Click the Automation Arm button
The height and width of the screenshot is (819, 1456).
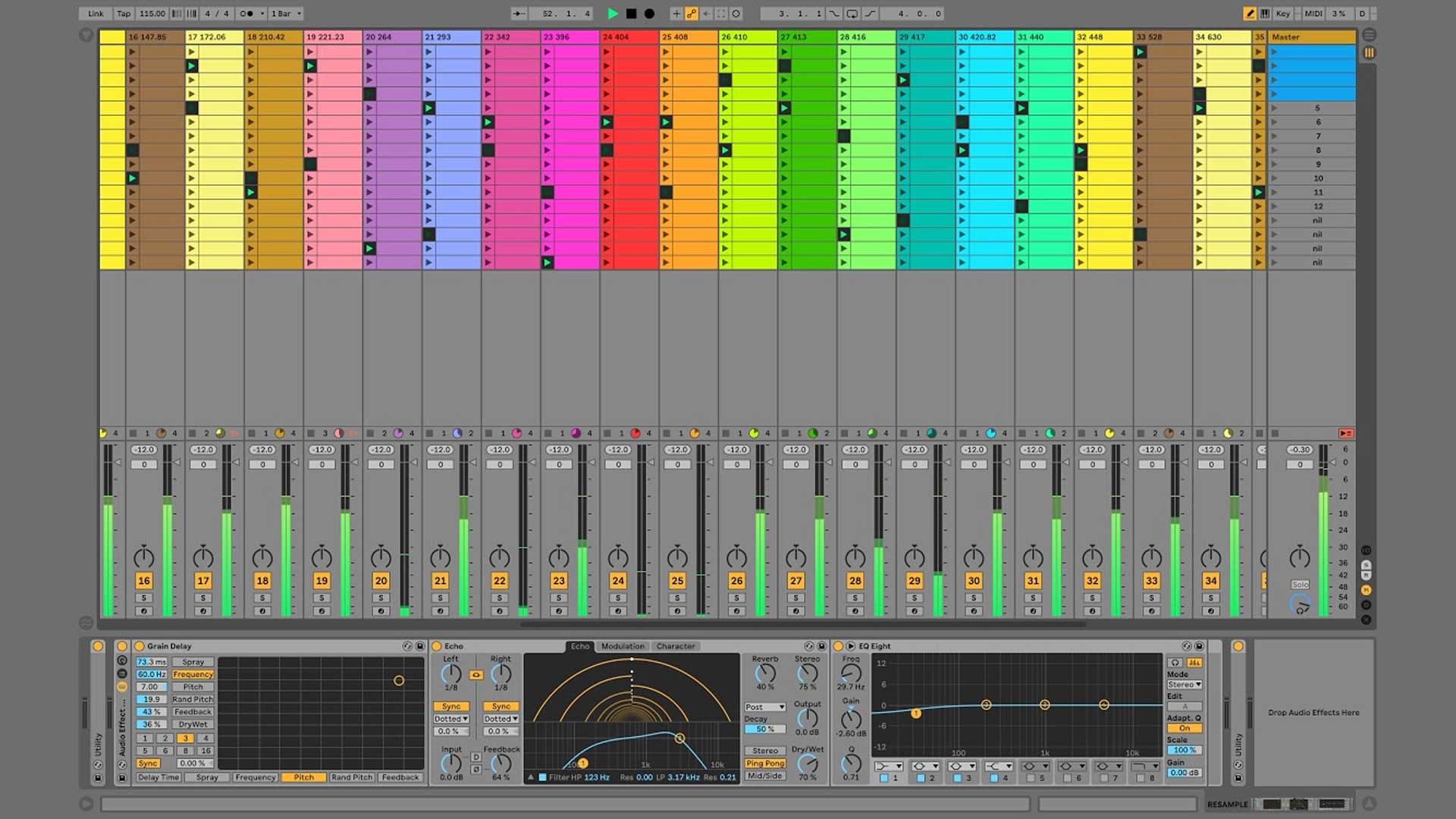[x=692, y=14]
